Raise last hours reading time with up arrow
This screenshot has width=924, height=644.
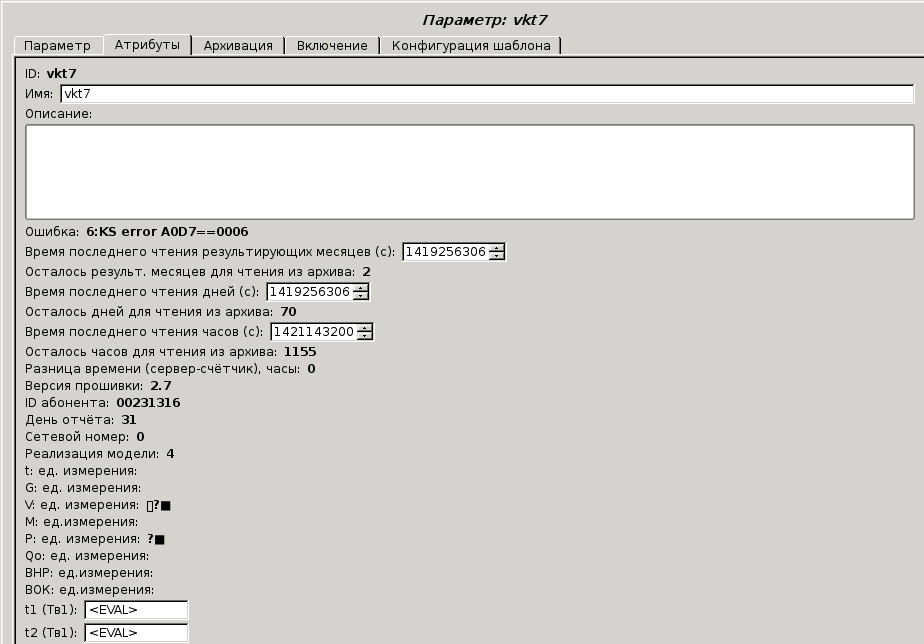pos(365,328)
